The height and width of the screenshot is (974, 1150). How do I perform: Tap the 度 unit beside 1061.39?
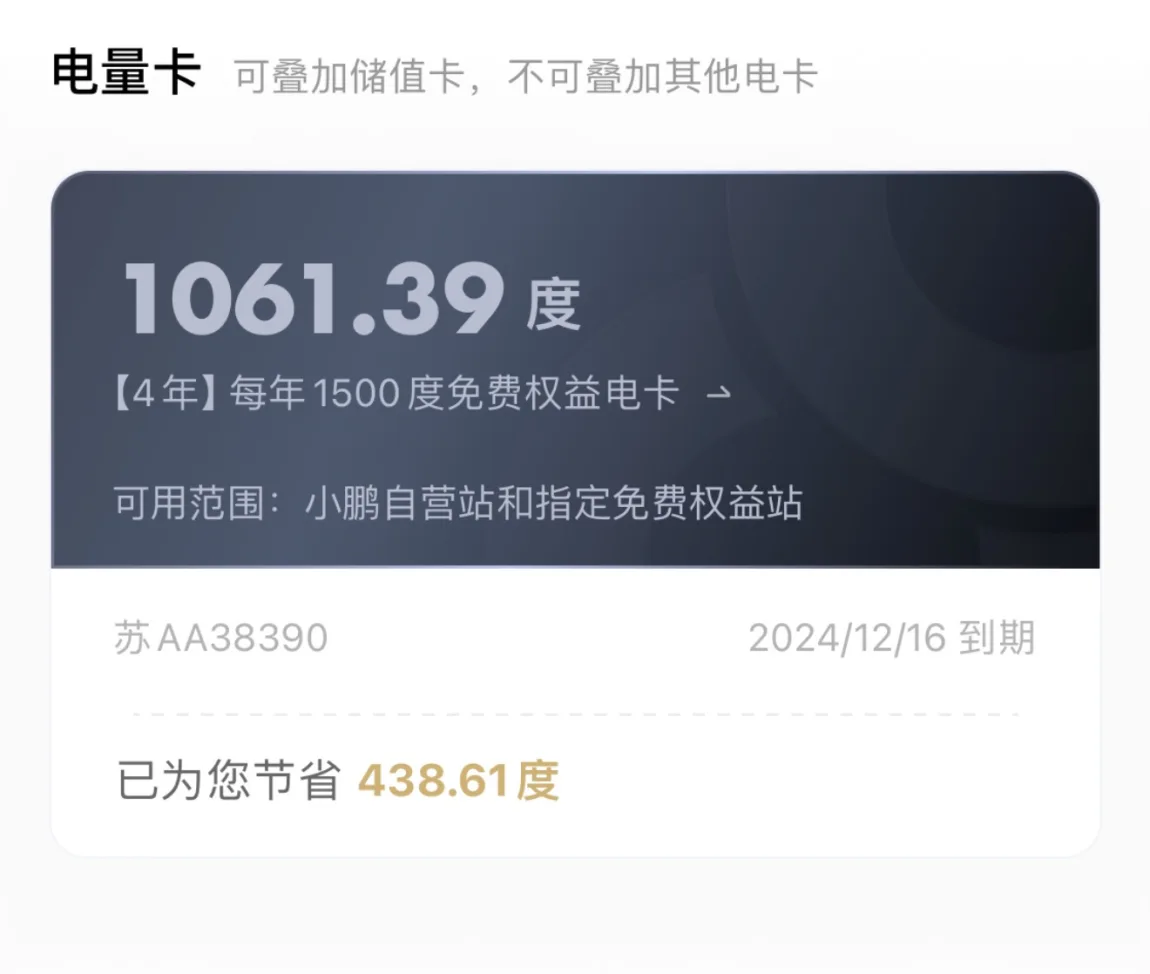coord(553,304)
